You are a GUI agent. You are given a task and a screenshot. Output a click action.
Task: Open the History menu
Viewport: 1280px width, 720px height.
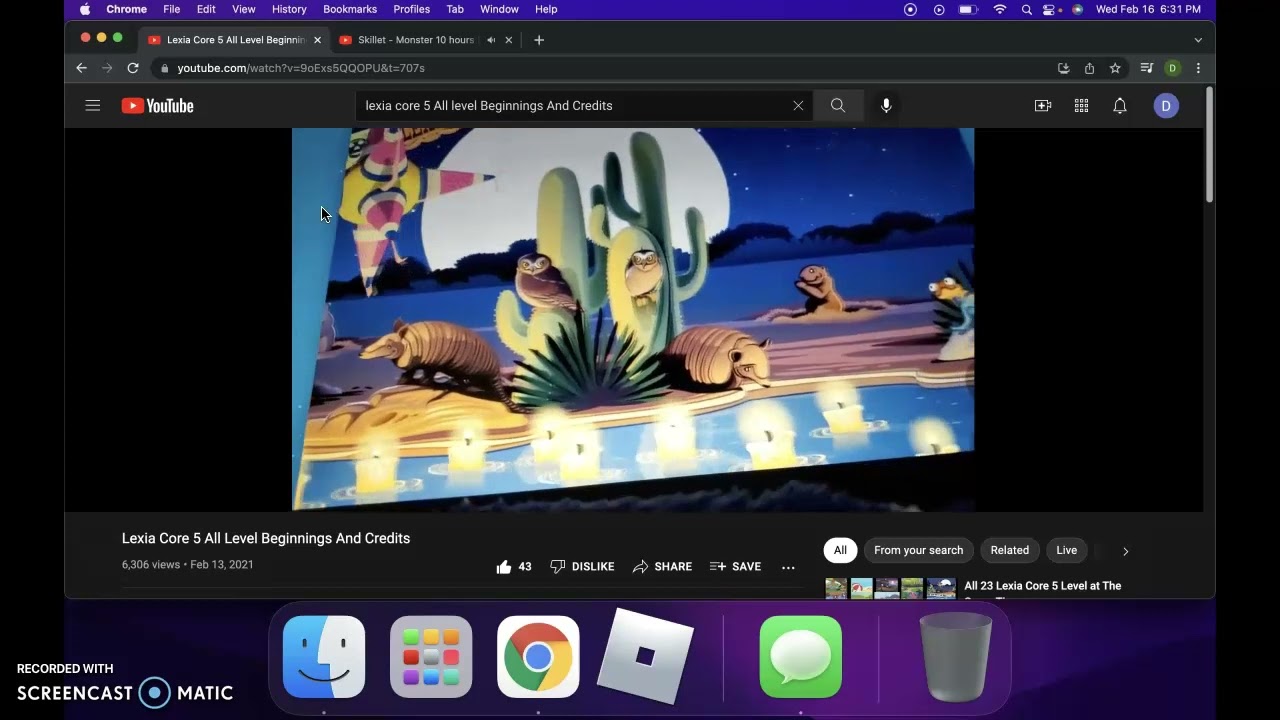289,9
